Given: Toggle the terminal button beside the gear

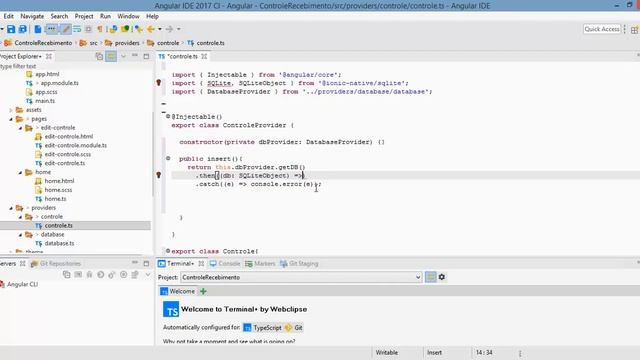Looking at the screenshot, I should point(431,277).
